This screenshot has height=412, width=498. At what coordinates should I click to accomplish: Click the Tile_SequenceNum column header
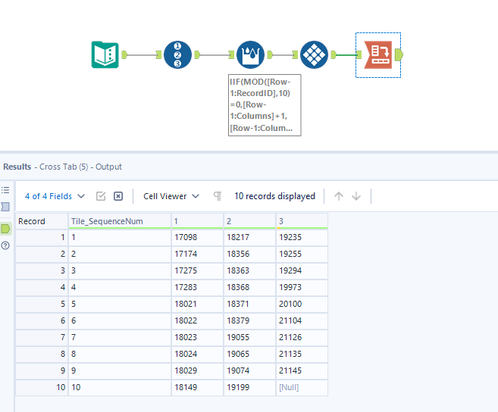pyautogui.click(x=120, y=221)
